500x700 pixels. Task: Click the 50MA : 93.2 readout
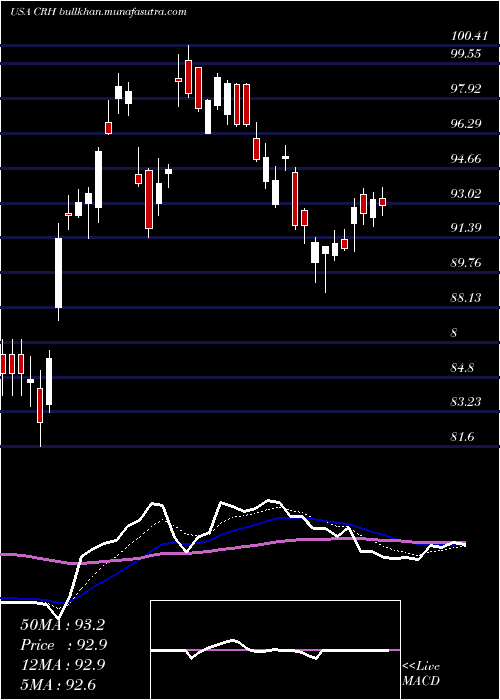pos(62,625)
